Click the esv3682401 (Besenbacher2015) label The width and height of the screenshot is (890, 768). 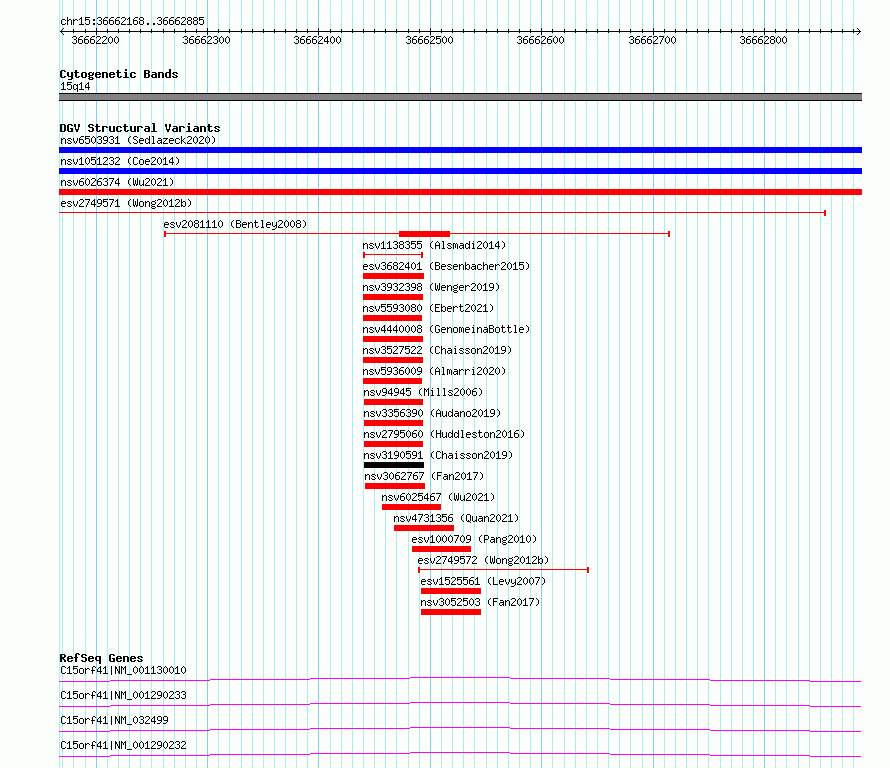pos(446,266)
